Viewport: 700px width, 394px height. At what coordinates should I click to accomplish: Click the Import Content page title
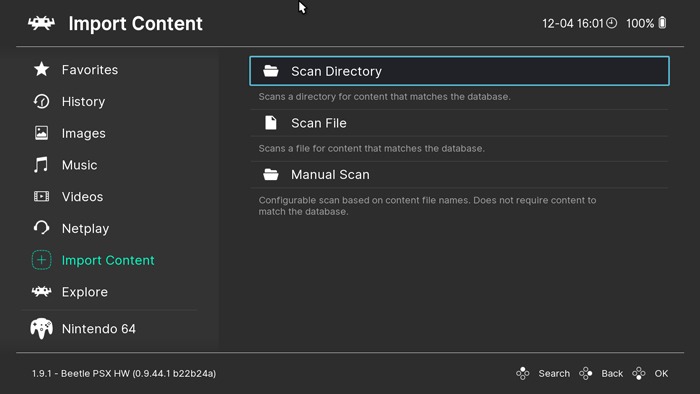[x=135, y=23]
